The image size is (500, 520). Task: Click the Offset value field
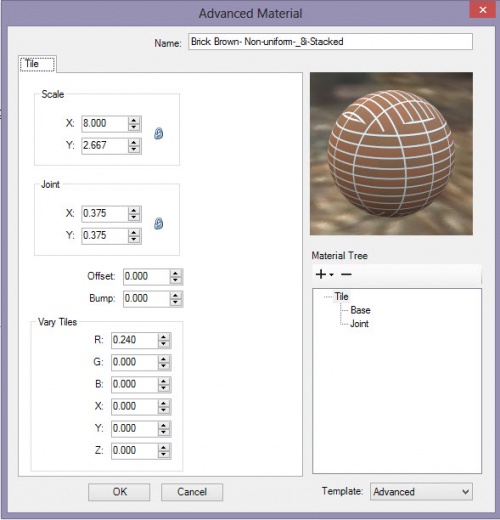146,276
